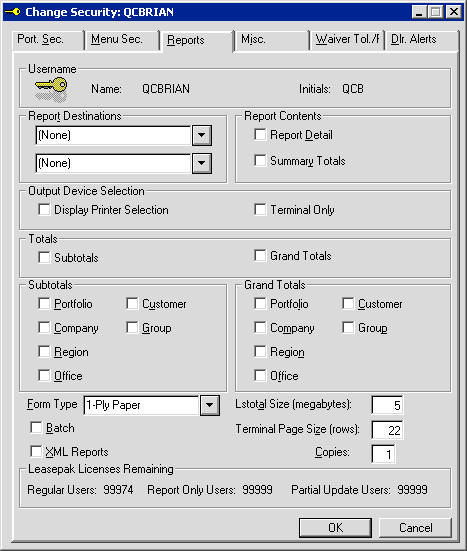Image resolution: width=467 pixels, height=551 pixels.
Task: Open the Form Type dropdown arrow
Action: 209,405
